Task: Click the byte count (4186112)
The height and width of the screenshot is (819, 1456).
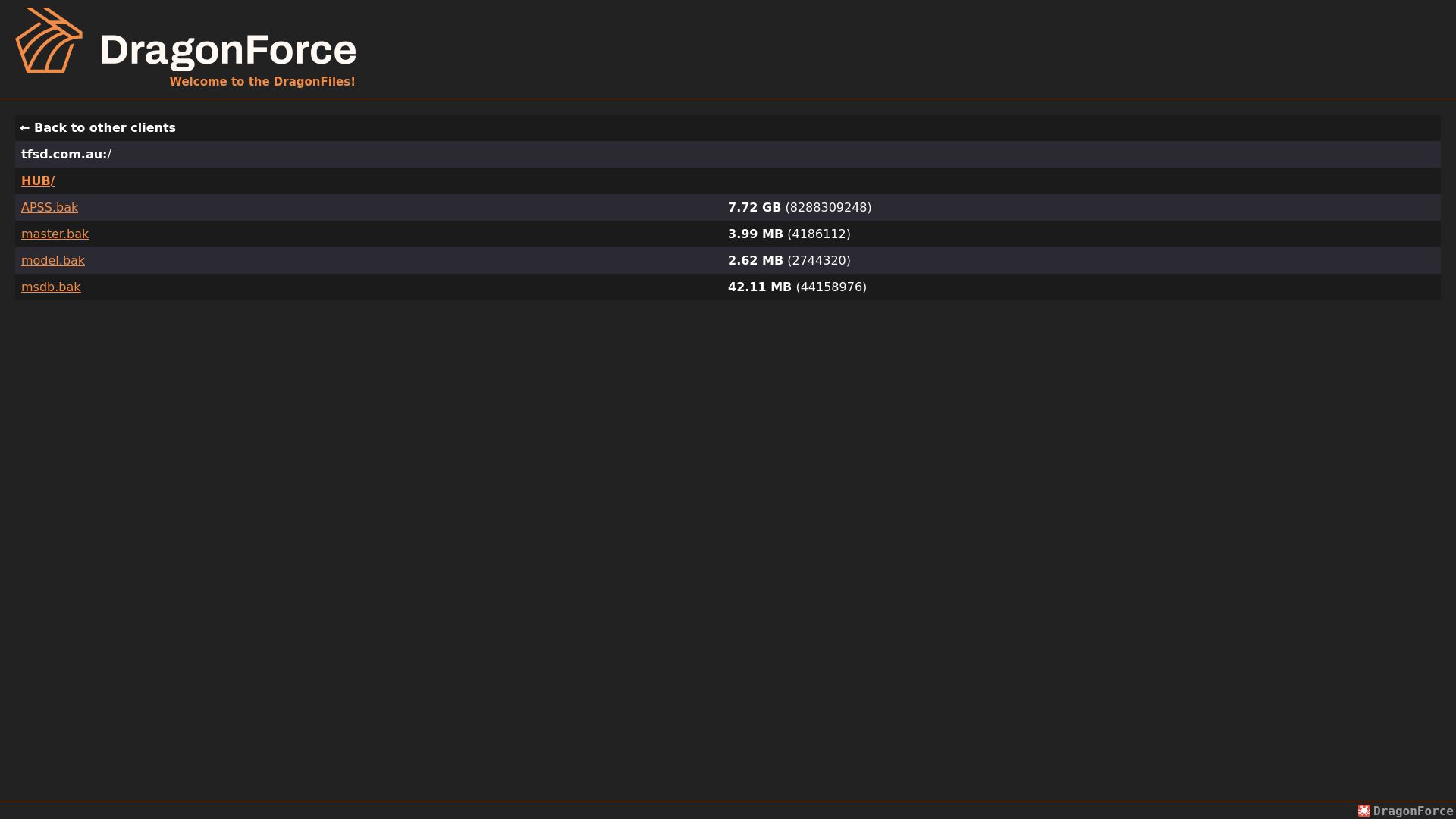Action: 819,234
